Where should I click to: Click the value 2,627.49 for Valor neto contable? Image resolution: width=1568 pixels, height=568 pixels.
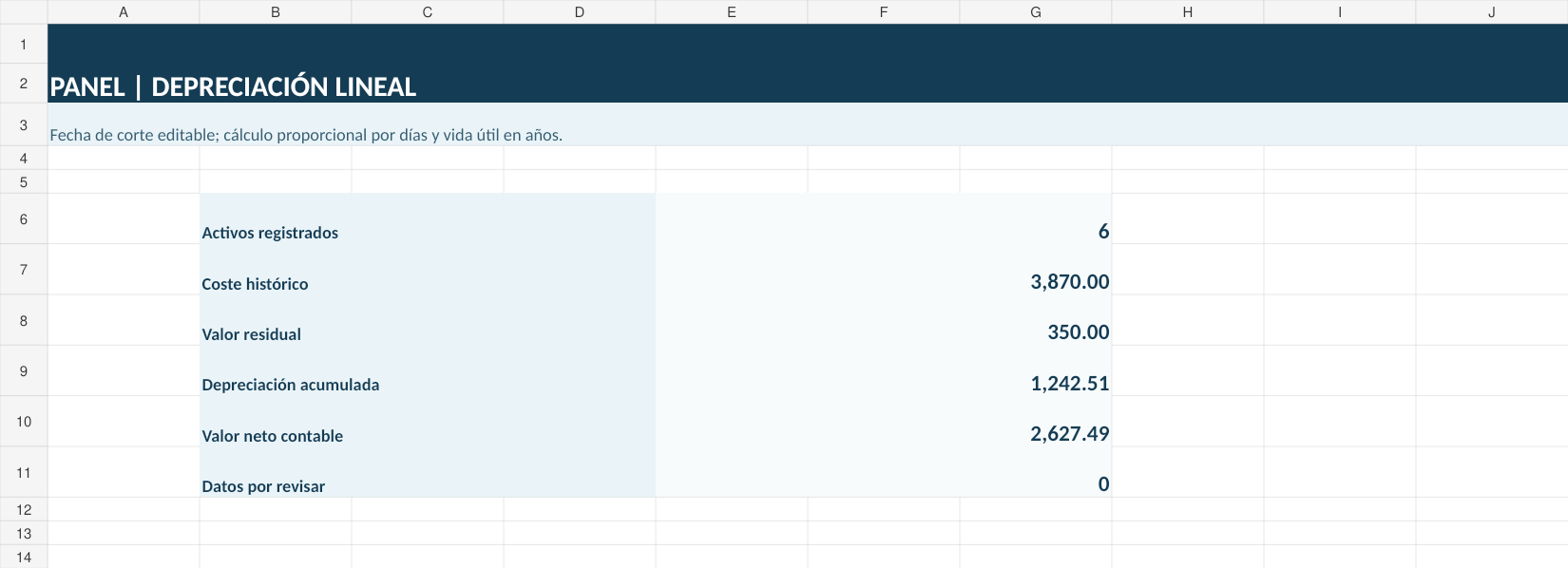(884, 422)
